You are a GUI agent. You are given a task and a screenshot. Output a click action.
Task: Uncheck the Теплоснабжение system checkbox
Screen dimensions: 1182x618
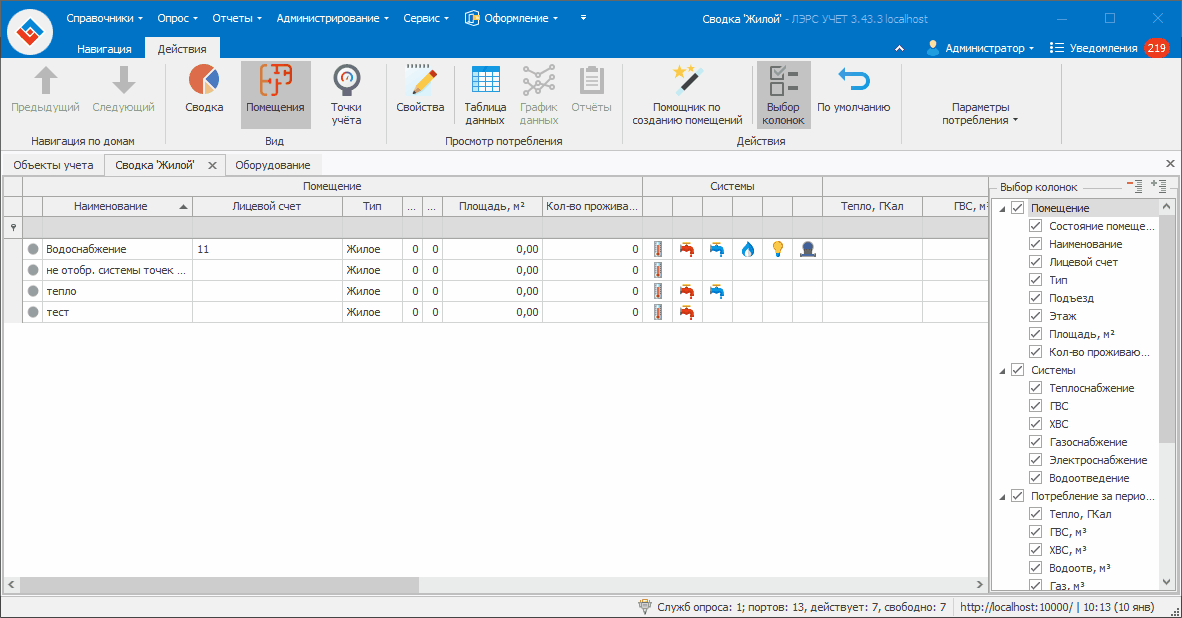click(1035, 387)
